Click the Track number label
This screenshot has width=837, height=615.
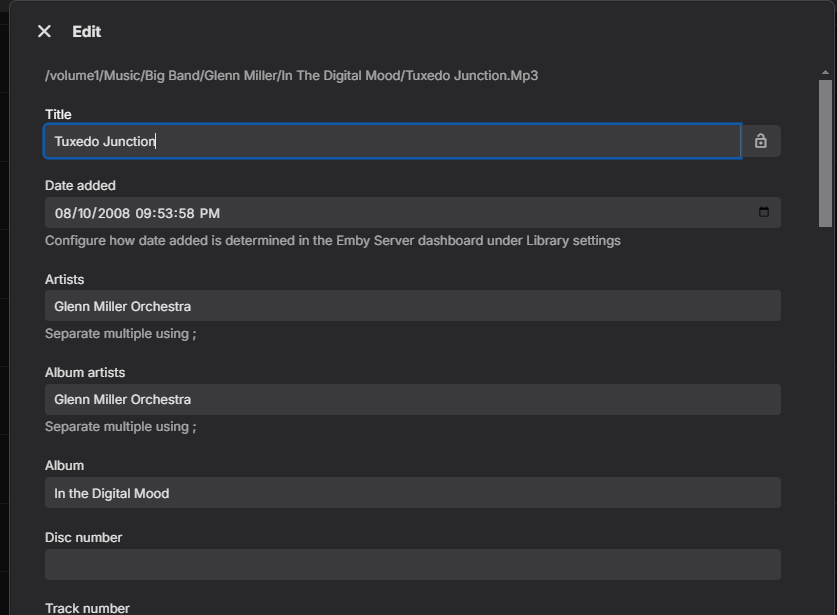pyautogui.click(x=87, y=607)
